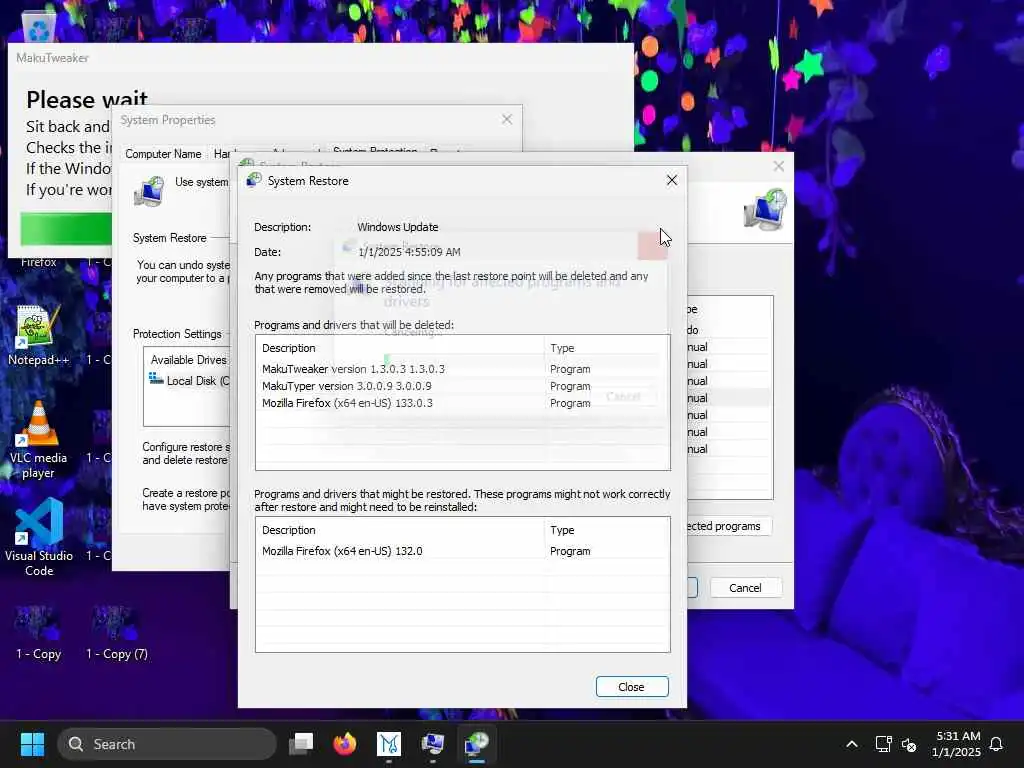Close the restore wizard window behind
Screen dimensions: 1024x768
tap(778, 166)
